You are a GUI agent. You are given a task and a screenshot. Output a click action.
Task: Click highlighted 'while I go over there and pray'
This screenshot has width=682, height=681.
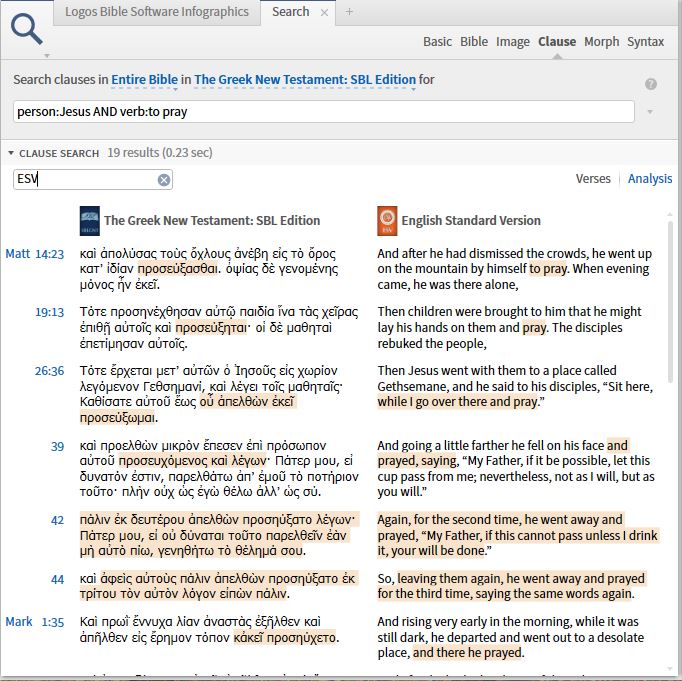pyautogui.click(x=458, y=401)
